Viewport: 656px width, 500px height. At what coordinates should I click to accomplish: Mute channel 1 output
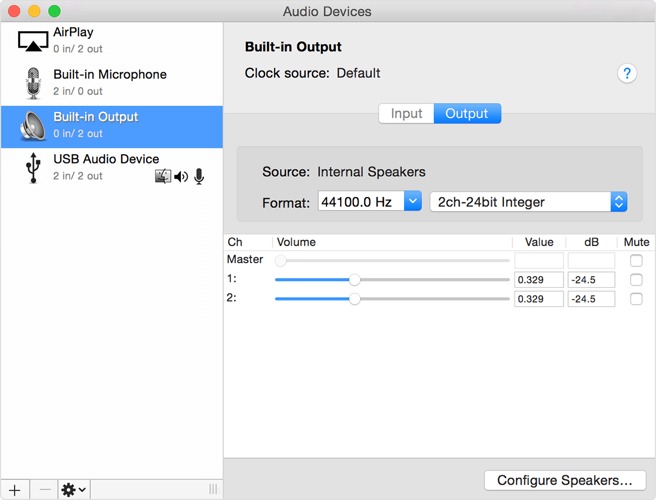point(636,280)
